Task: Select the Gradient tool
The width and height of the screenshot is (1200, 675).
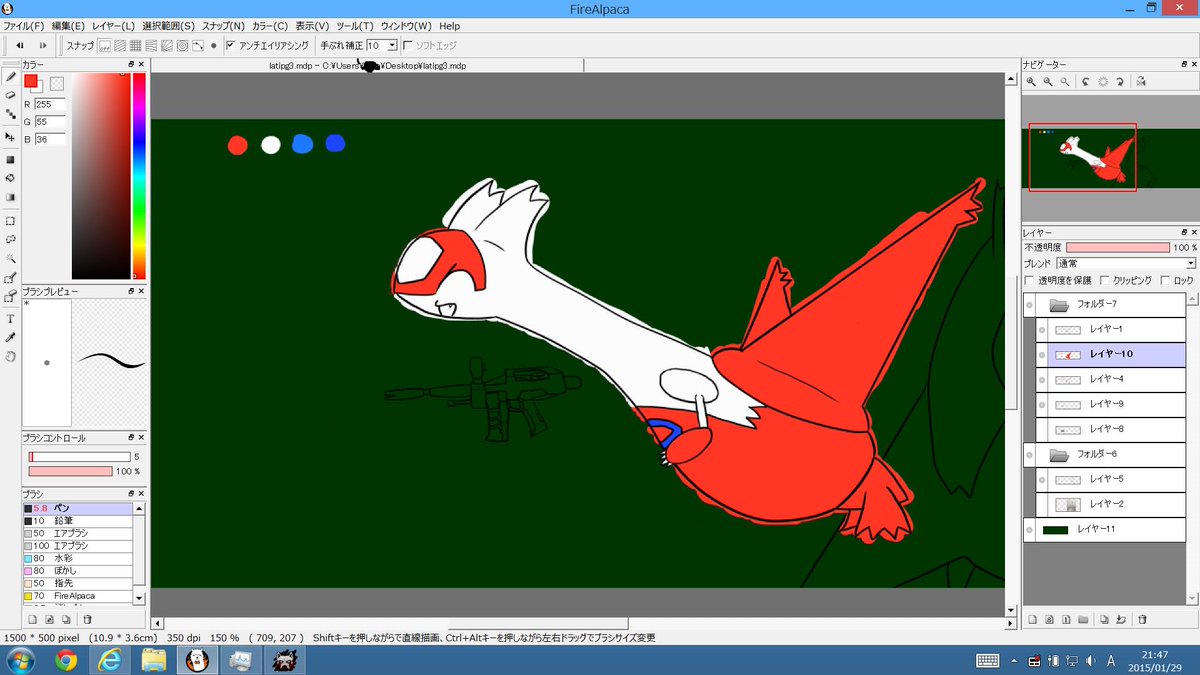Action: [10, 198]
